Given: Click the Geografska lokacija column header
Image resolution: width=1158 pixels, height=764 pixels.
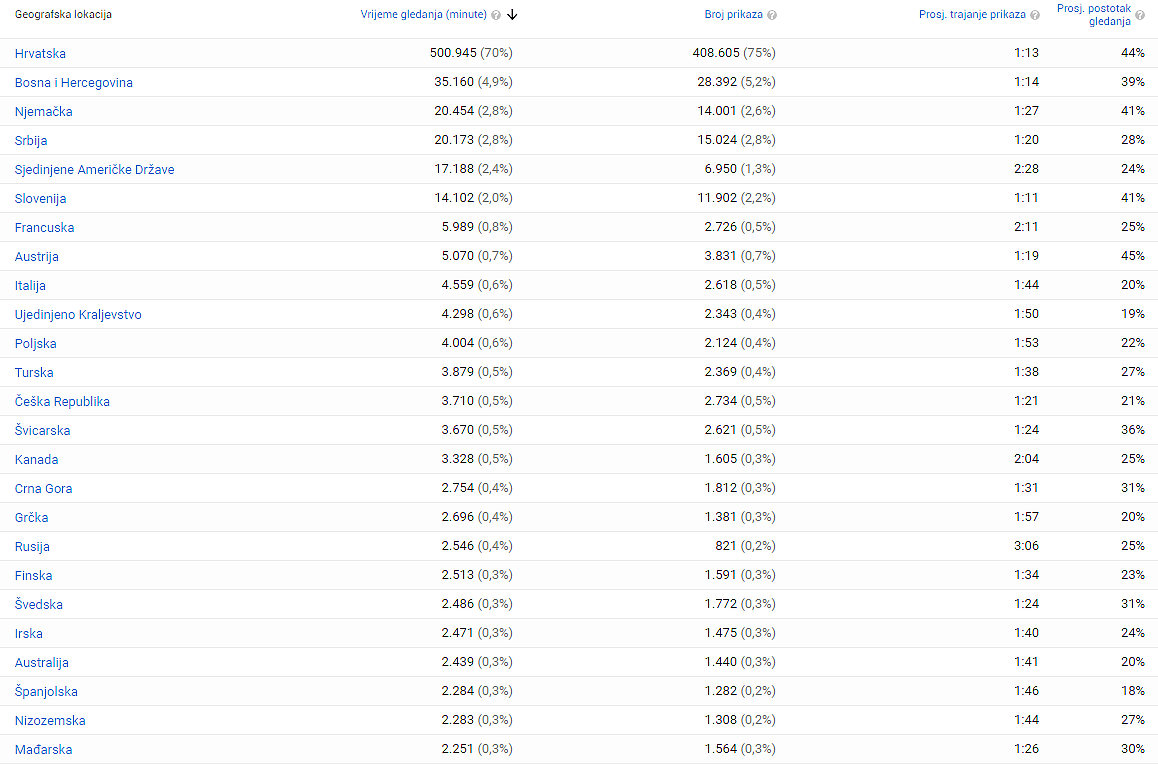Looking at the screenshot, I should click(x=63, y=15).
